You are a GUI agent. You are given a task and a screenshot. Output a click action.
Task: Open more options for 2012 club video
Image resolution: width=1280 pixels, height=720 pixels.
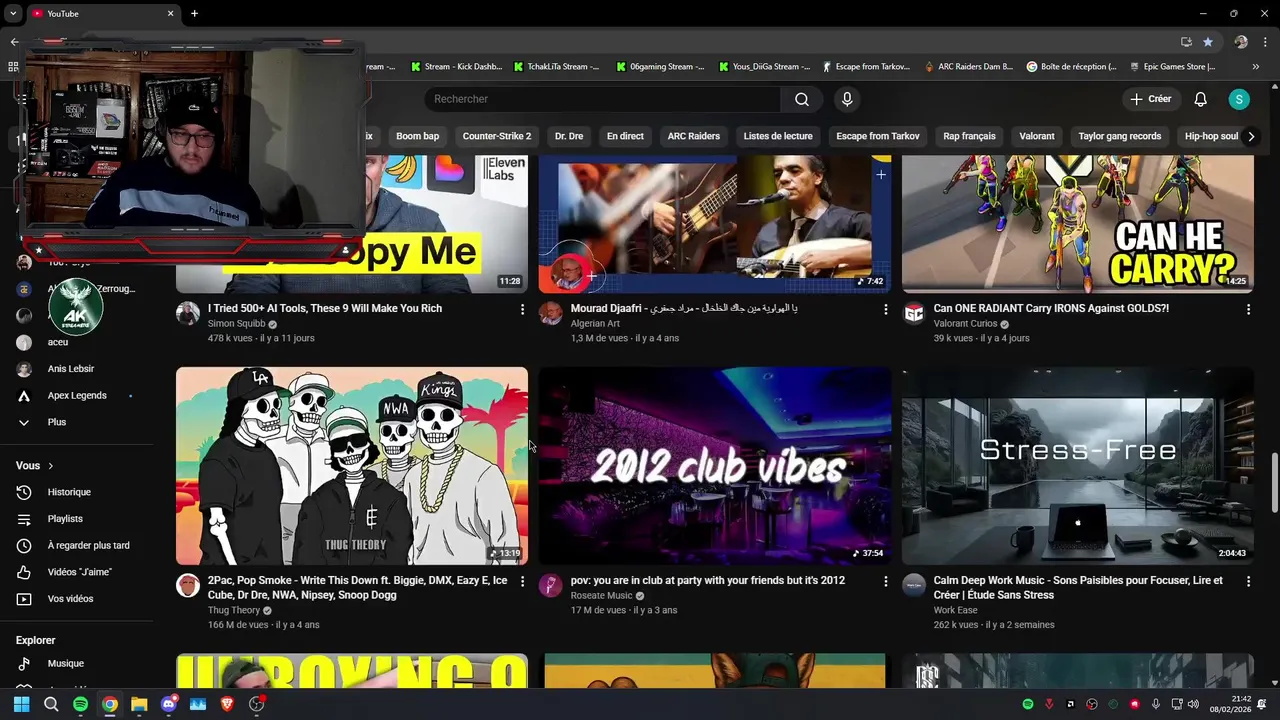point(885,582)
